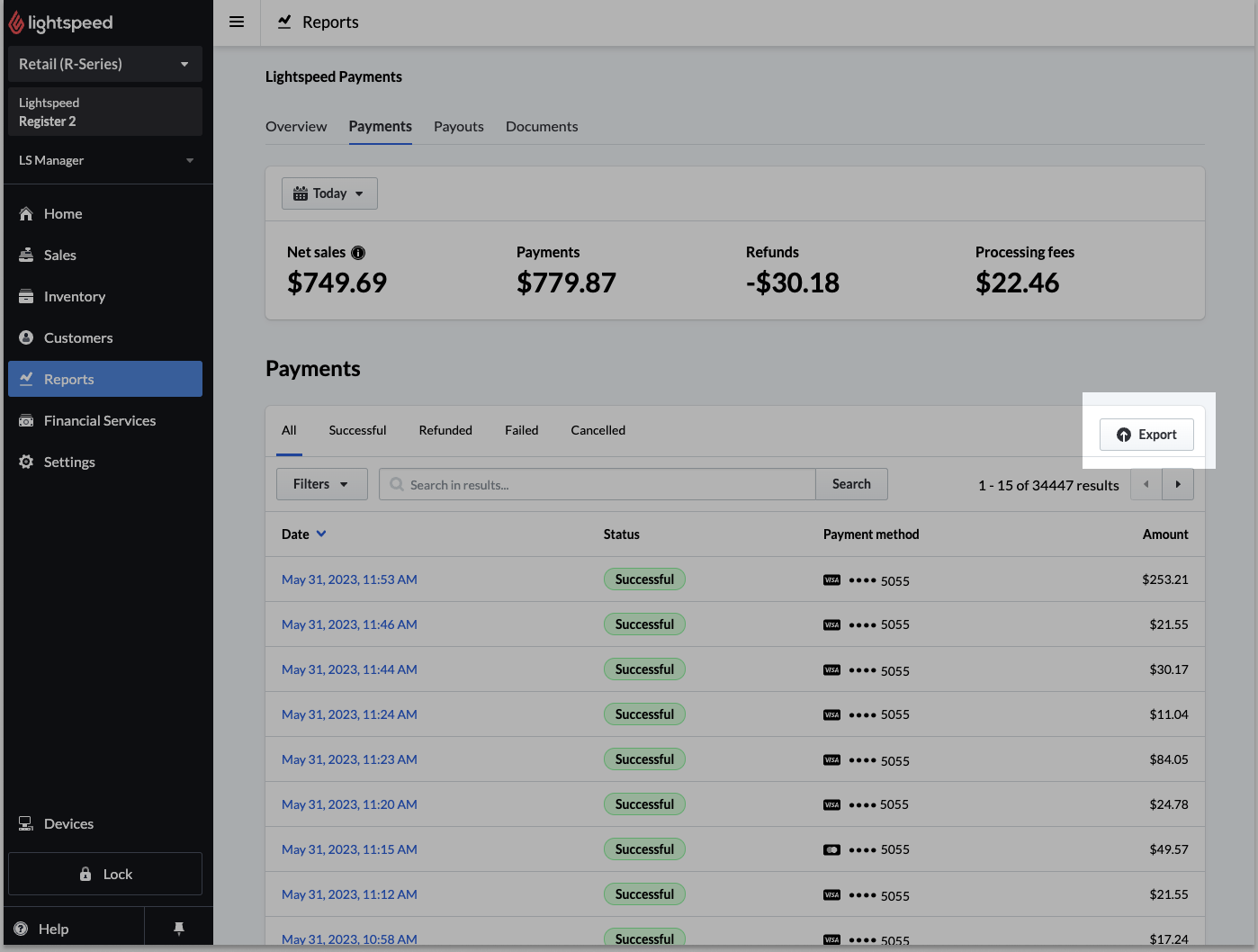Open payment May 31, 2023, 11:24 AM
Viewport: 1258px width, 952px height.
pos(349,714)
